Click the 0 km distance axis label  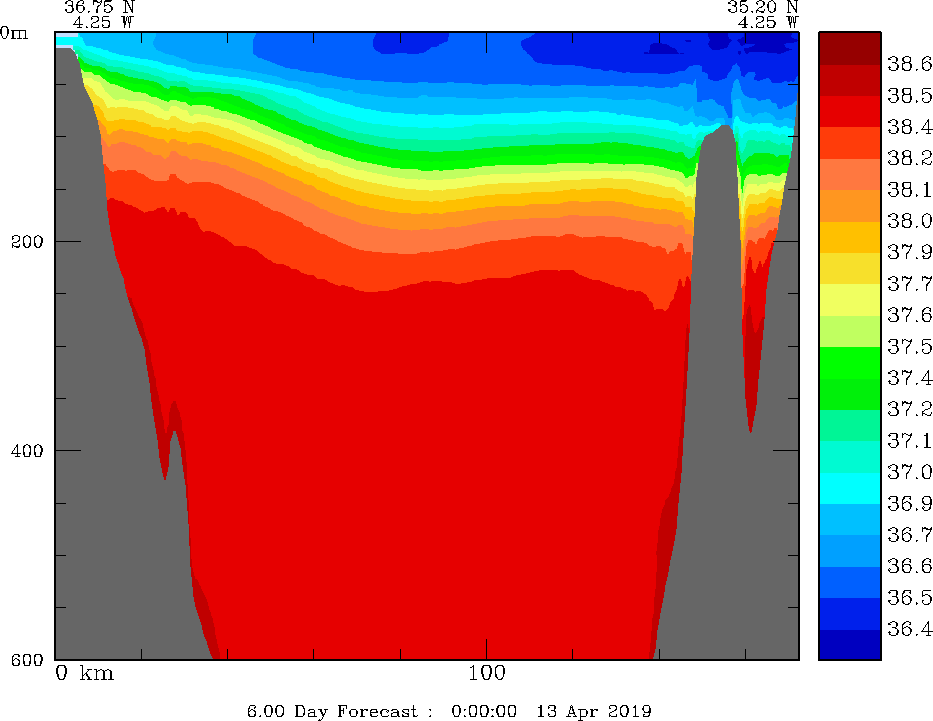[84, 673]
